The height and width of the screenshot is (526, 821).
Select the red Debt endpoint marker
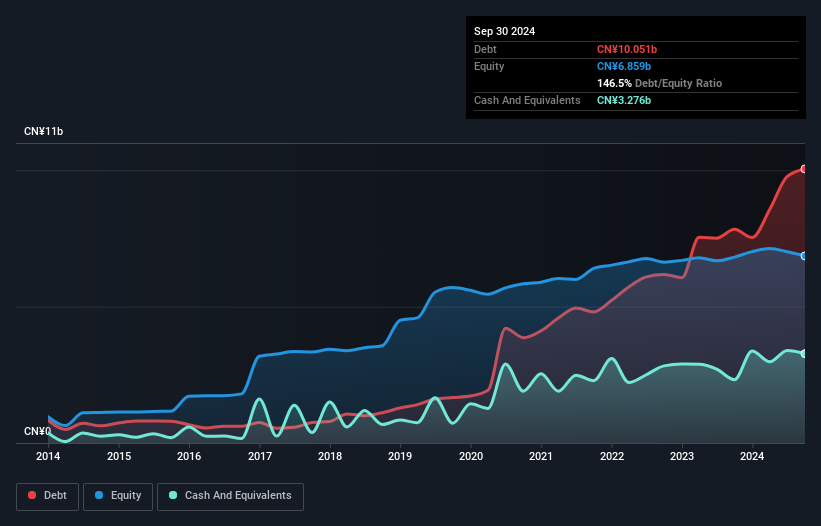coord(804,169)
